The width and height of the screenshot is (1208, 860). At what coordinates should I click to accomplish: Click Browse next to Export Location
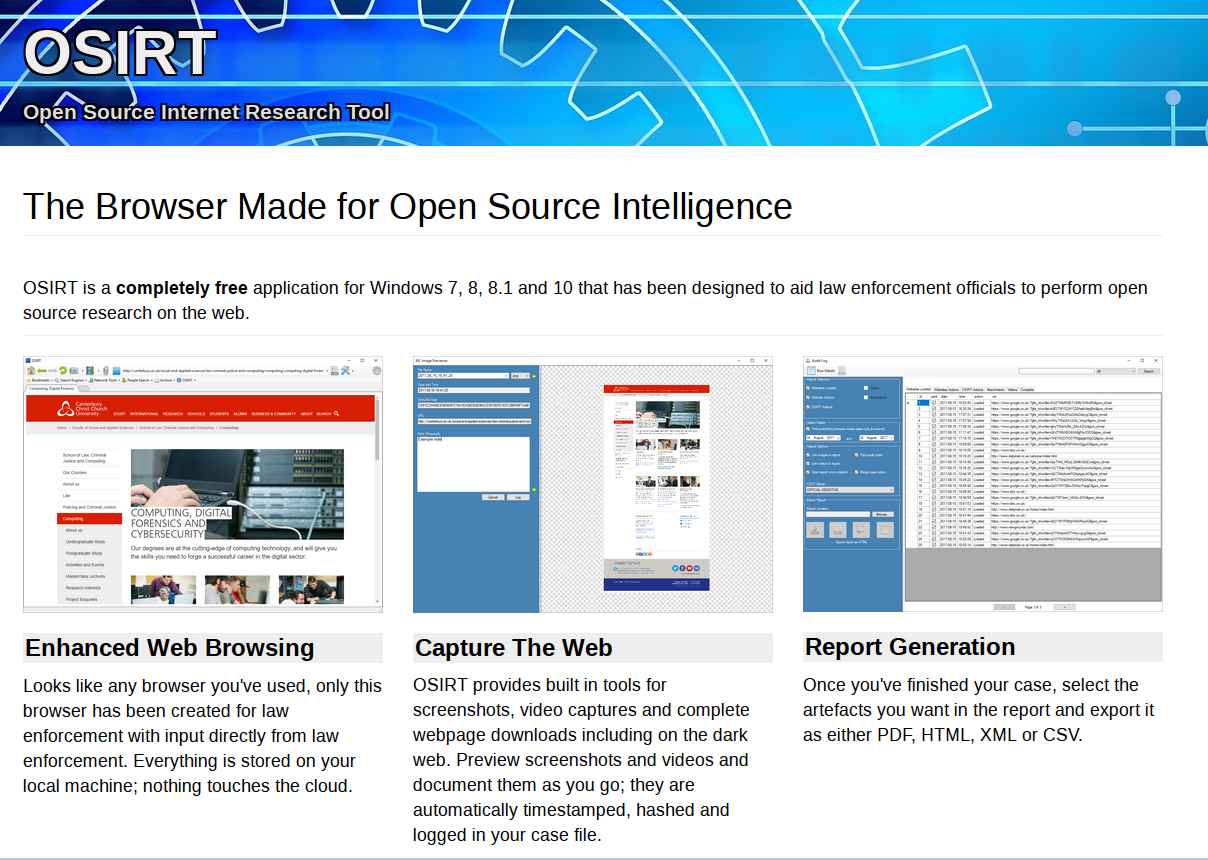(881, 514)
